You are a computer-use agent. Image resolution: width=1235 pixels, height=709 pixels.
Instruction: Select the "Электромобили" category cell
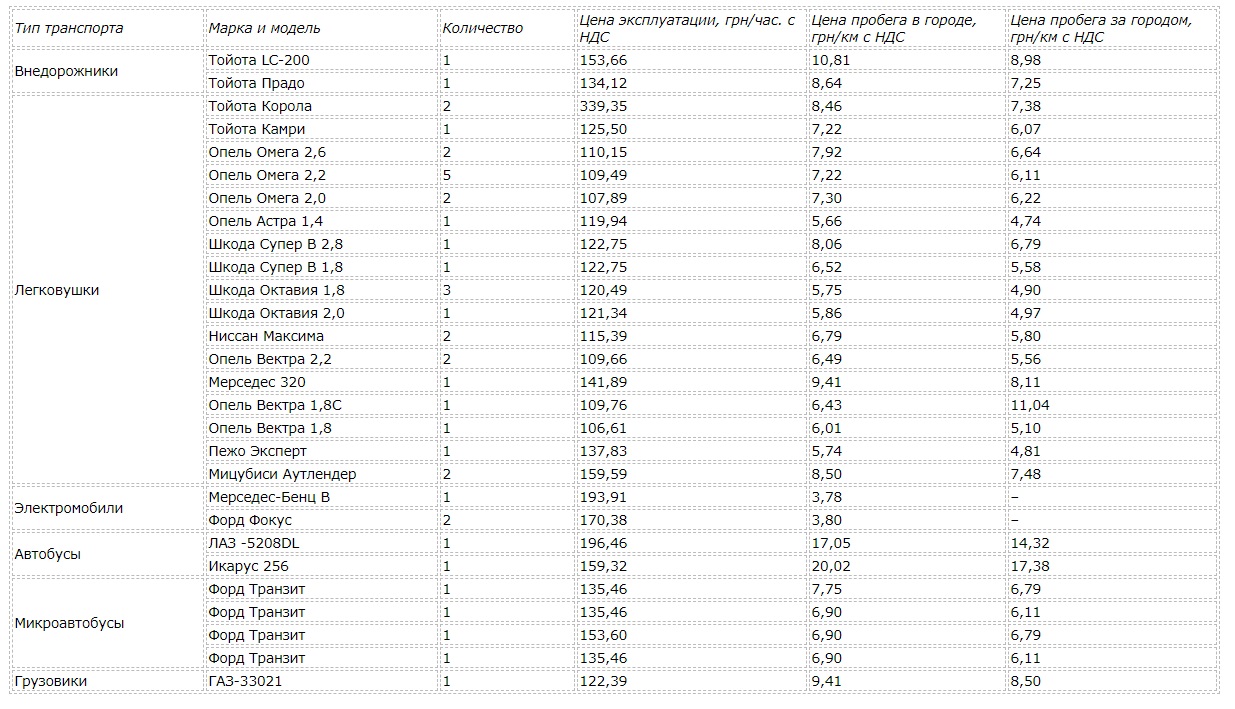tap(69, 508)
